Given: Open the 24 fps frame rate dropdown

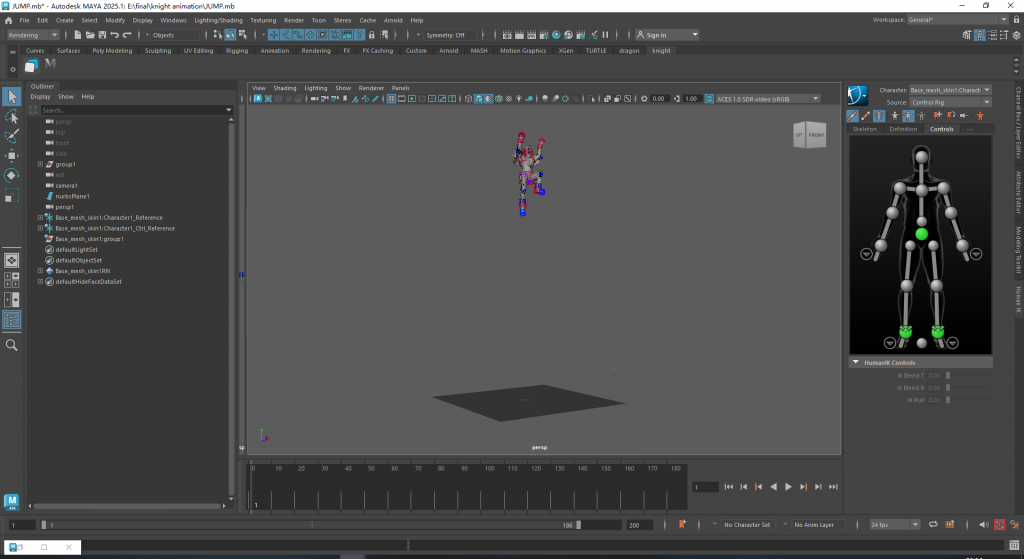Looking at the screenshot, I should [893, 524].
